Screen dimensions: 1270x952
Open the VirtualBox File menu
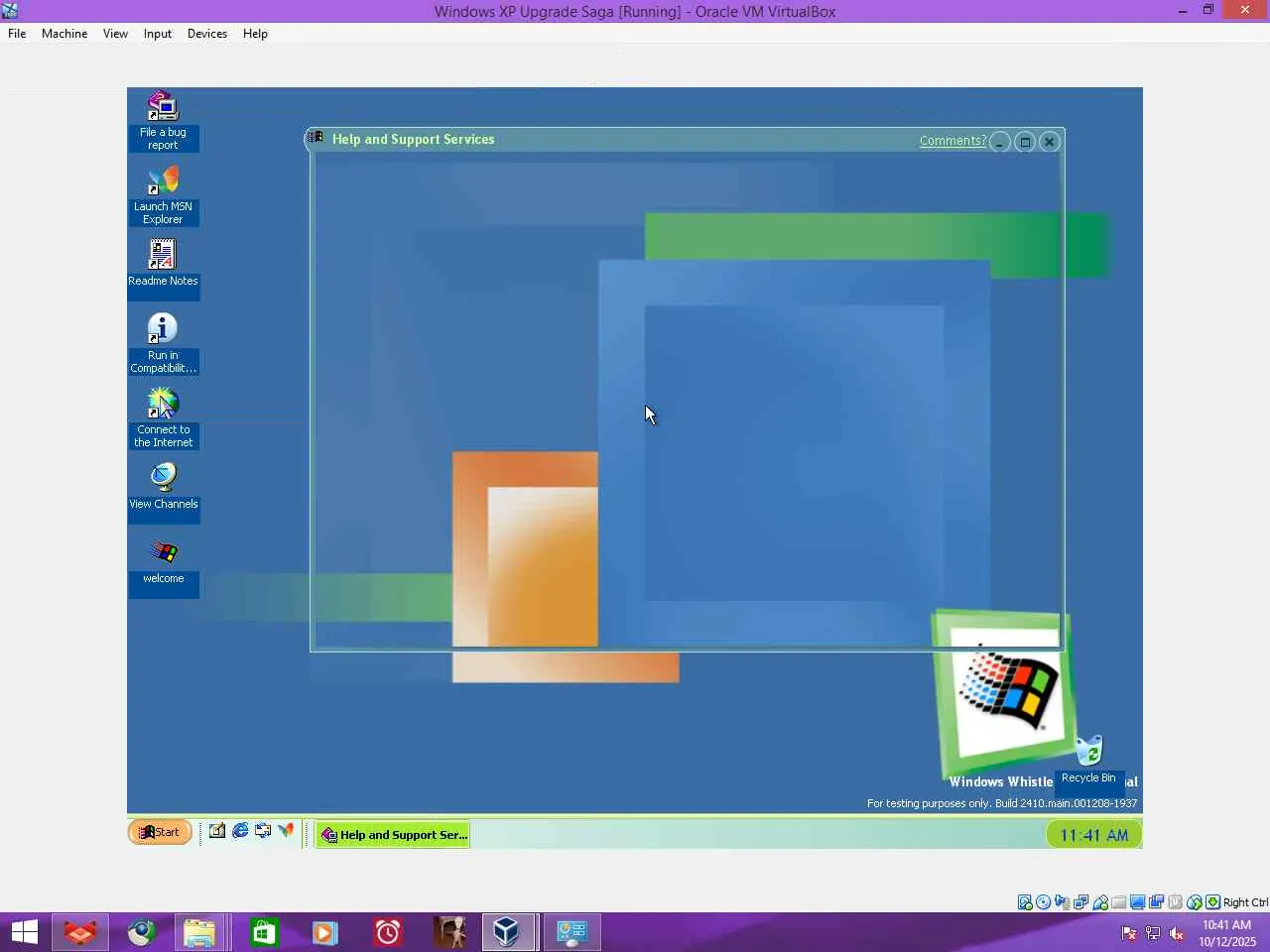[17, 34]
